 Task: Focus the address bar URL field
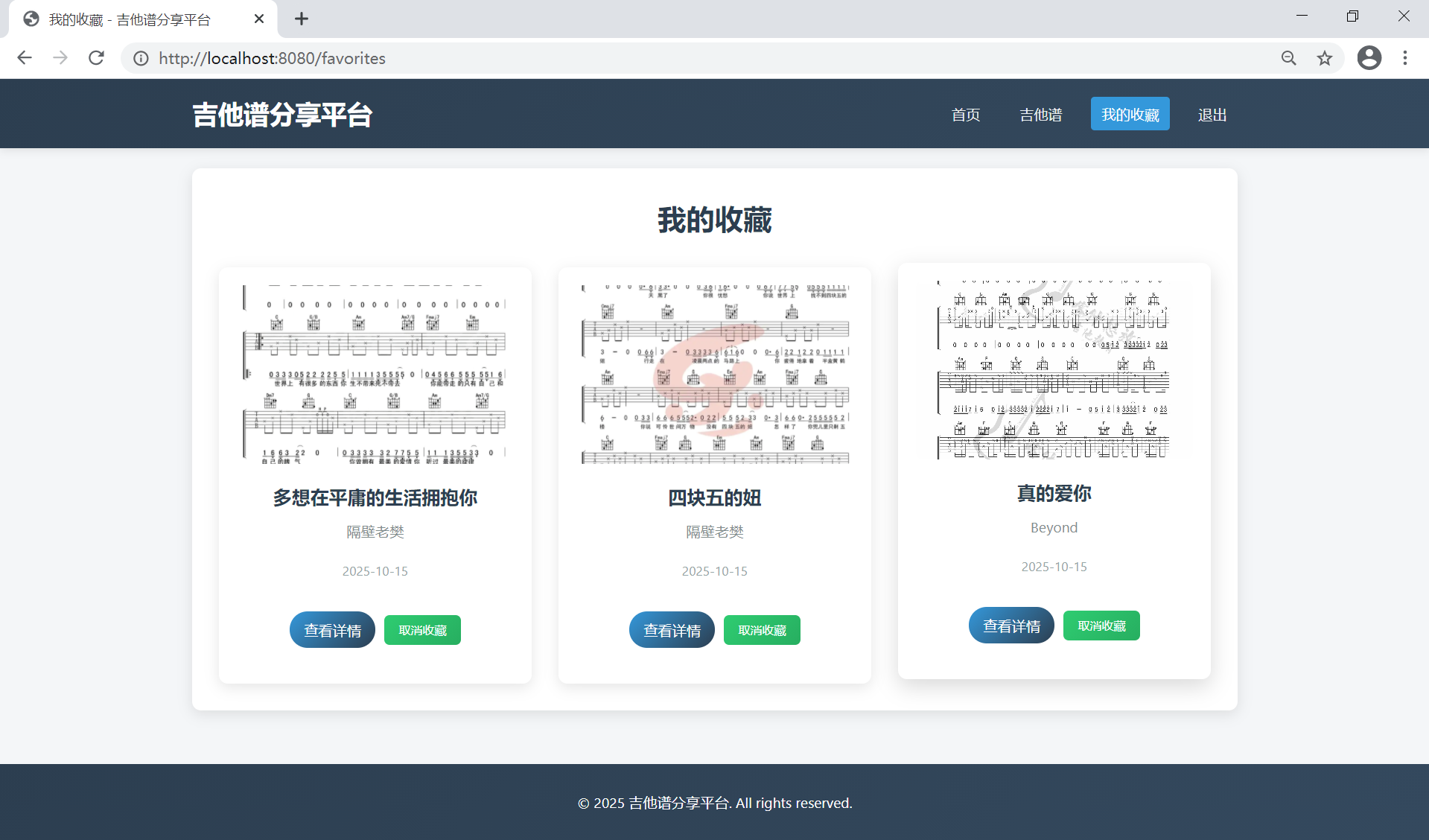click(x=670, y=58)
